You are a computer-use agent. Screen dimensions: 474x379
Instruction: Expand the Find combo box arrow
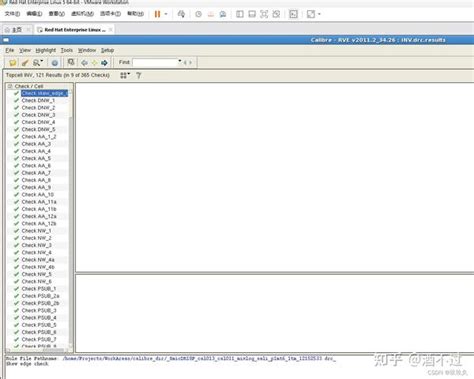tap(180, 61)
